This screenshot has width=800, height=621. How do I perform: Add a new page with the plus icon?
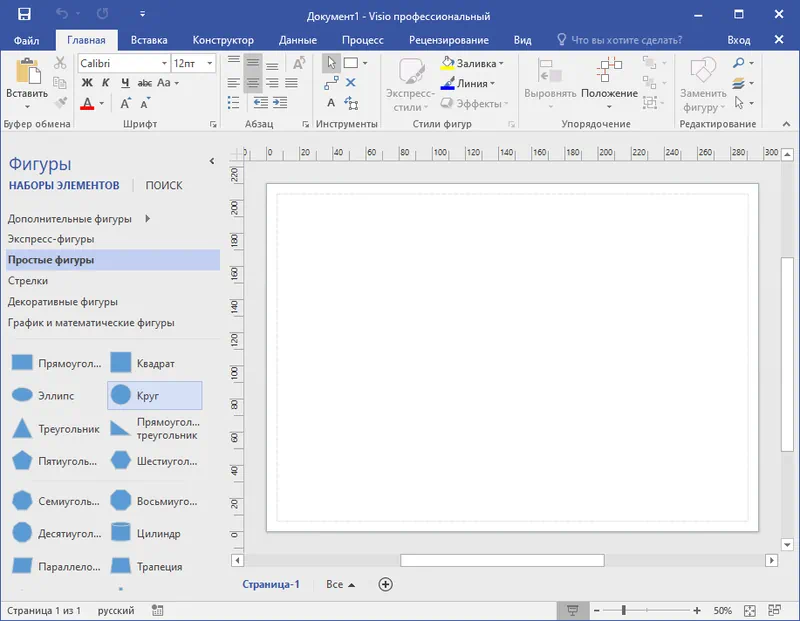coord(386,585)
